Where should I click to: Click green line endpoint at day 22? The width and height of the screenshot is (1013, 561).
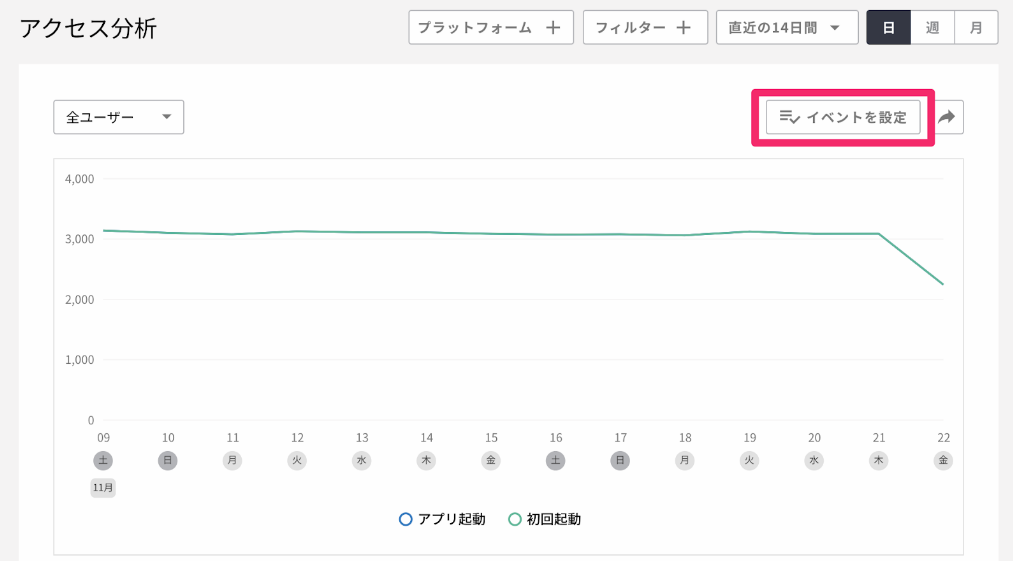(943, 284)
